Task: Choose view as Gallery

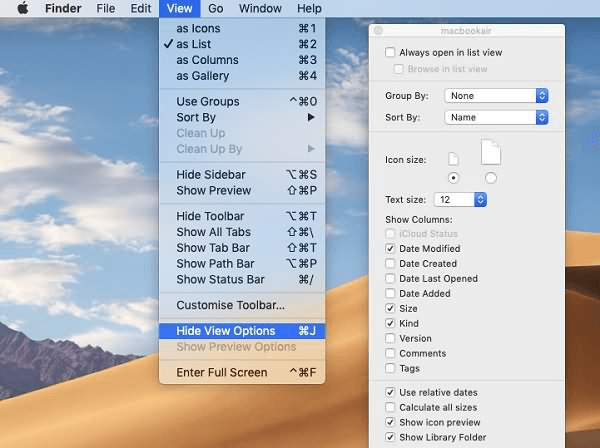Action: [242, 76]
